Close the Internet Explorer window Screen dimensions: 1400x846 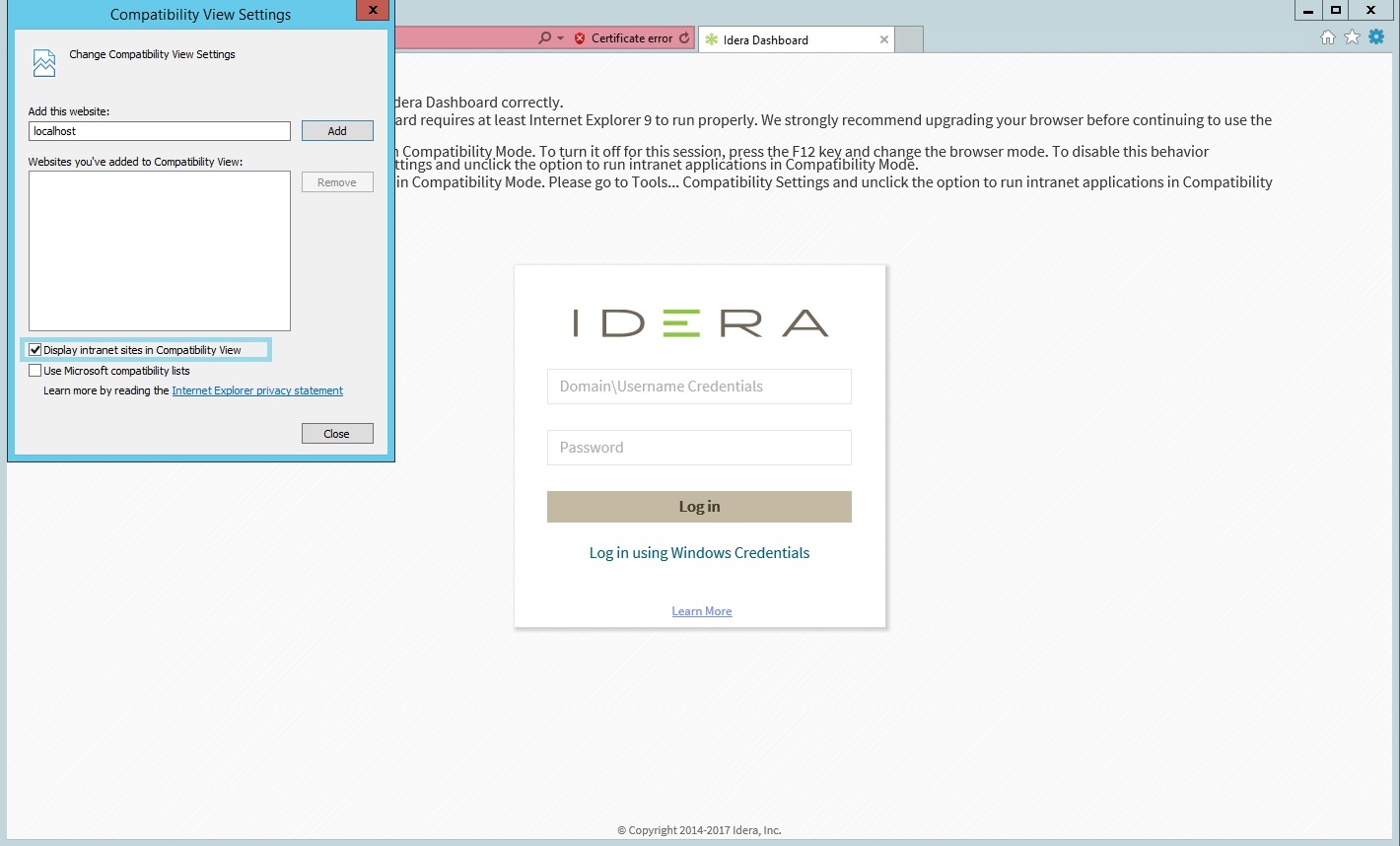click(x=1370, y=10)
